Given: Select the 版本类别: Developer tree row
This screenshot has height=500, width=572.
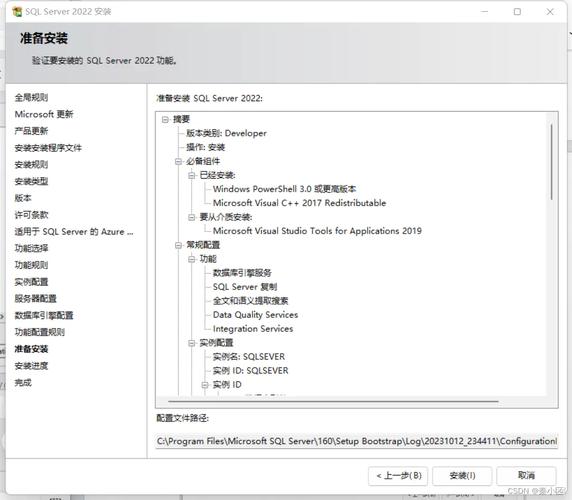Looking at the screenshot, I should tap(227, 133).
